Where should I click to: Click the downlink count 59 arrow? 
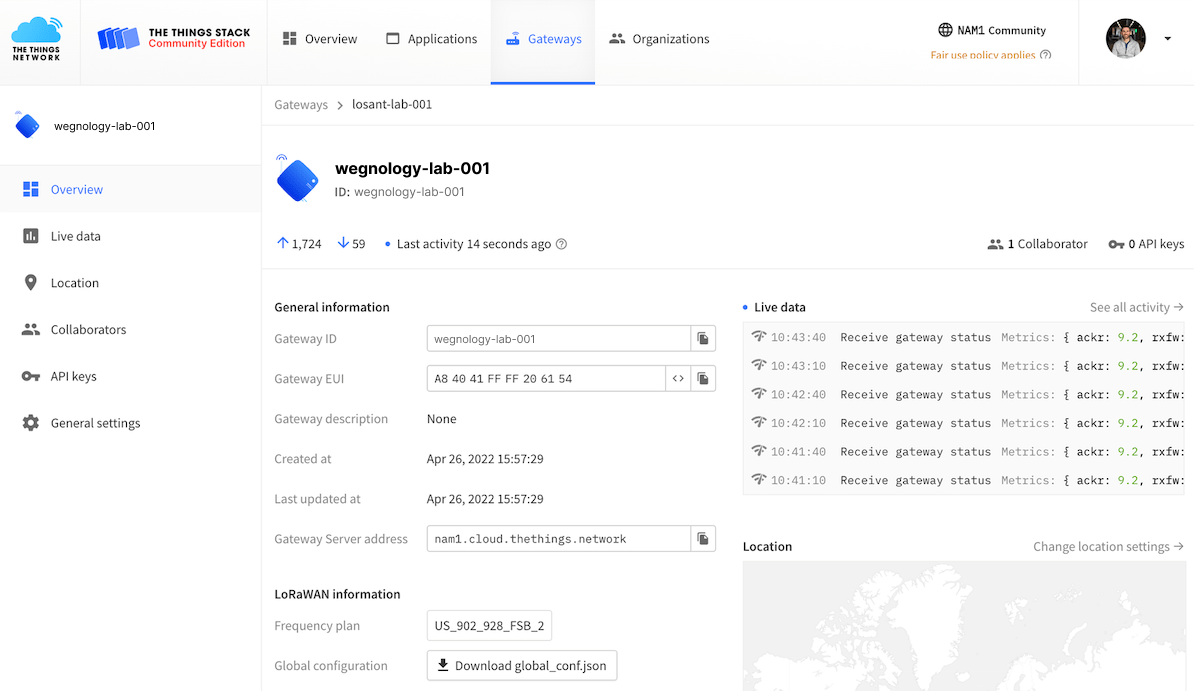[343, 243]
